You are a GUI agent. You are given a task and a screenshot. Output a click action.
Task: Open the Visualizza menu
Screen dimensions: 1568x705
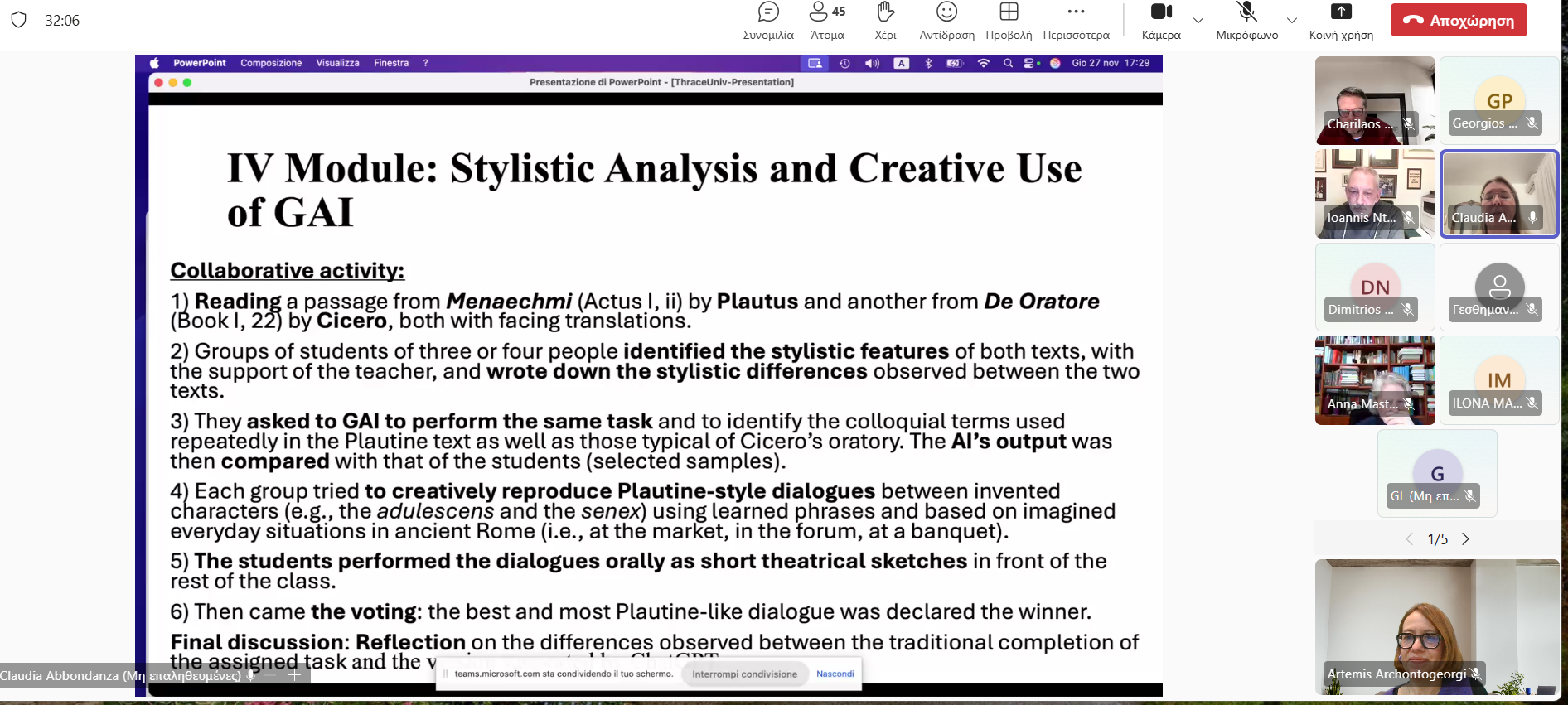pos(337,63)
